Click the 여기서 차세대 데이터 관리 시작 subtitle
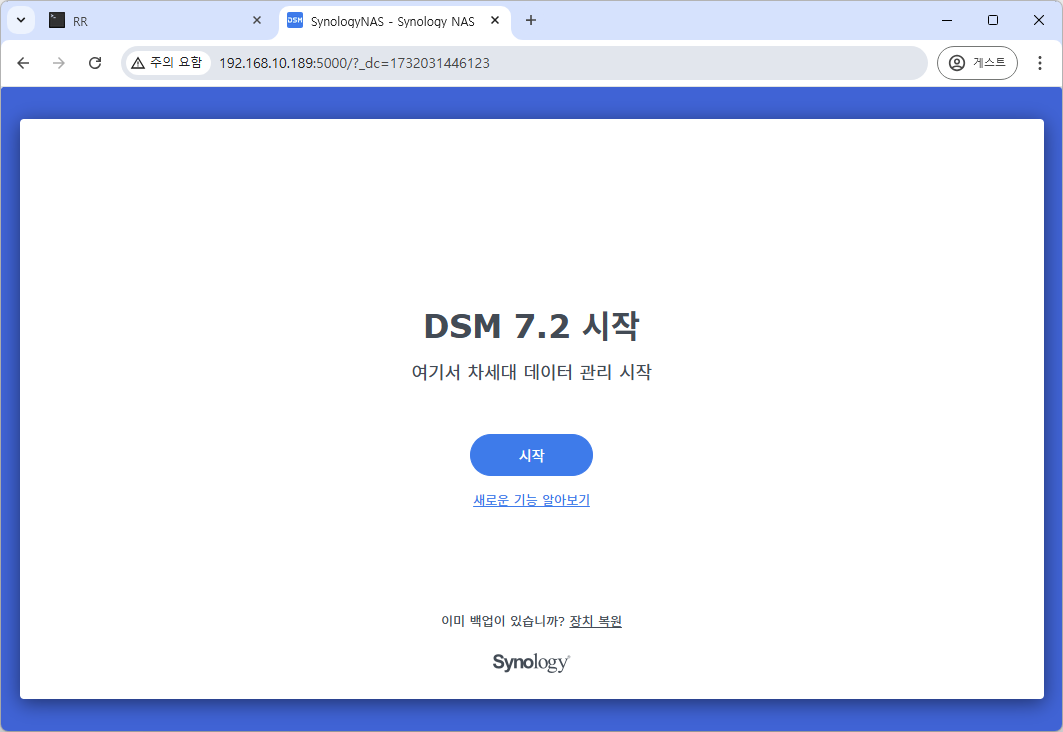 pyautogui.click(x=532, y=371)
